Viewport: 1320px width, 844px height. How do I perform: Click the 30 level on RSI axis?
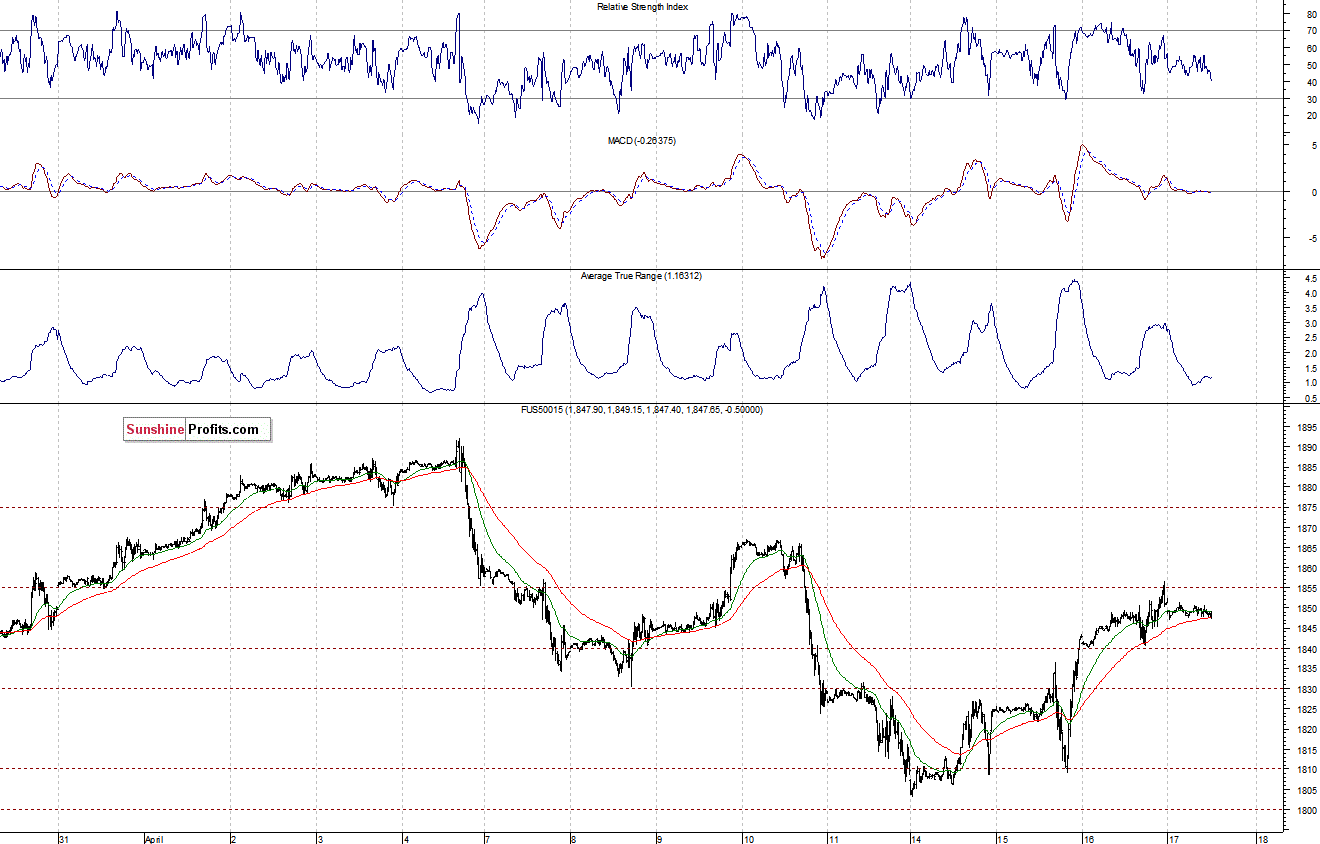(x=1310, y=99)
